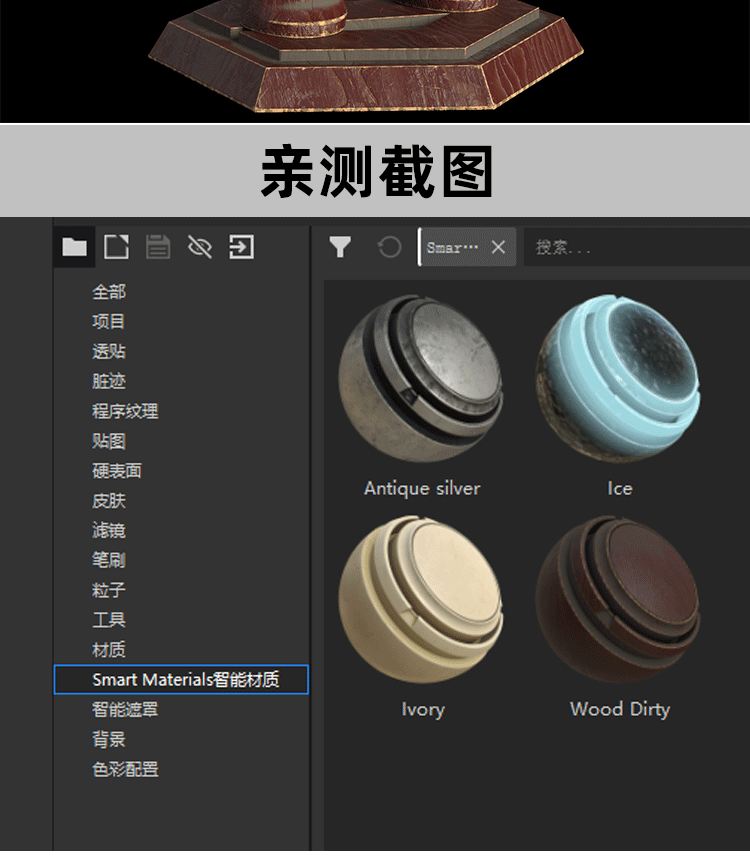Select the Ice smart material
This screenshot has width=750, height=864.
[619, 378]
